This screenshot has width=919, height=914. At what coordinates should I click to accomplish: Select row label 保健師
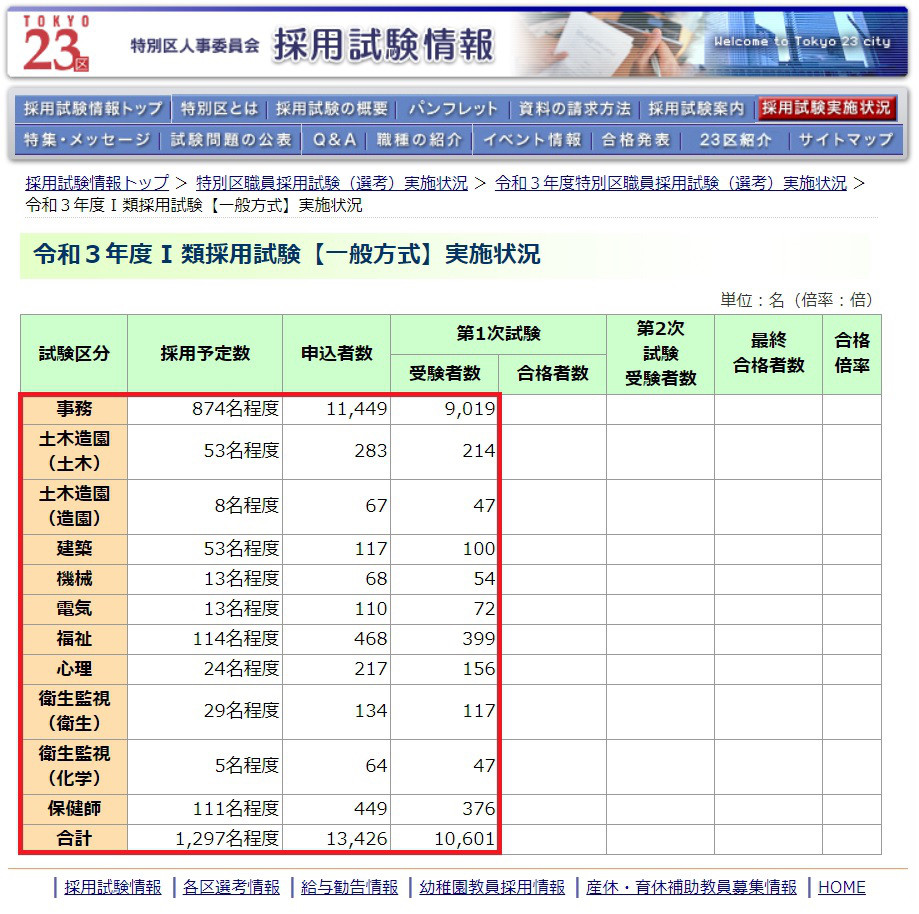tap(74, 809)
